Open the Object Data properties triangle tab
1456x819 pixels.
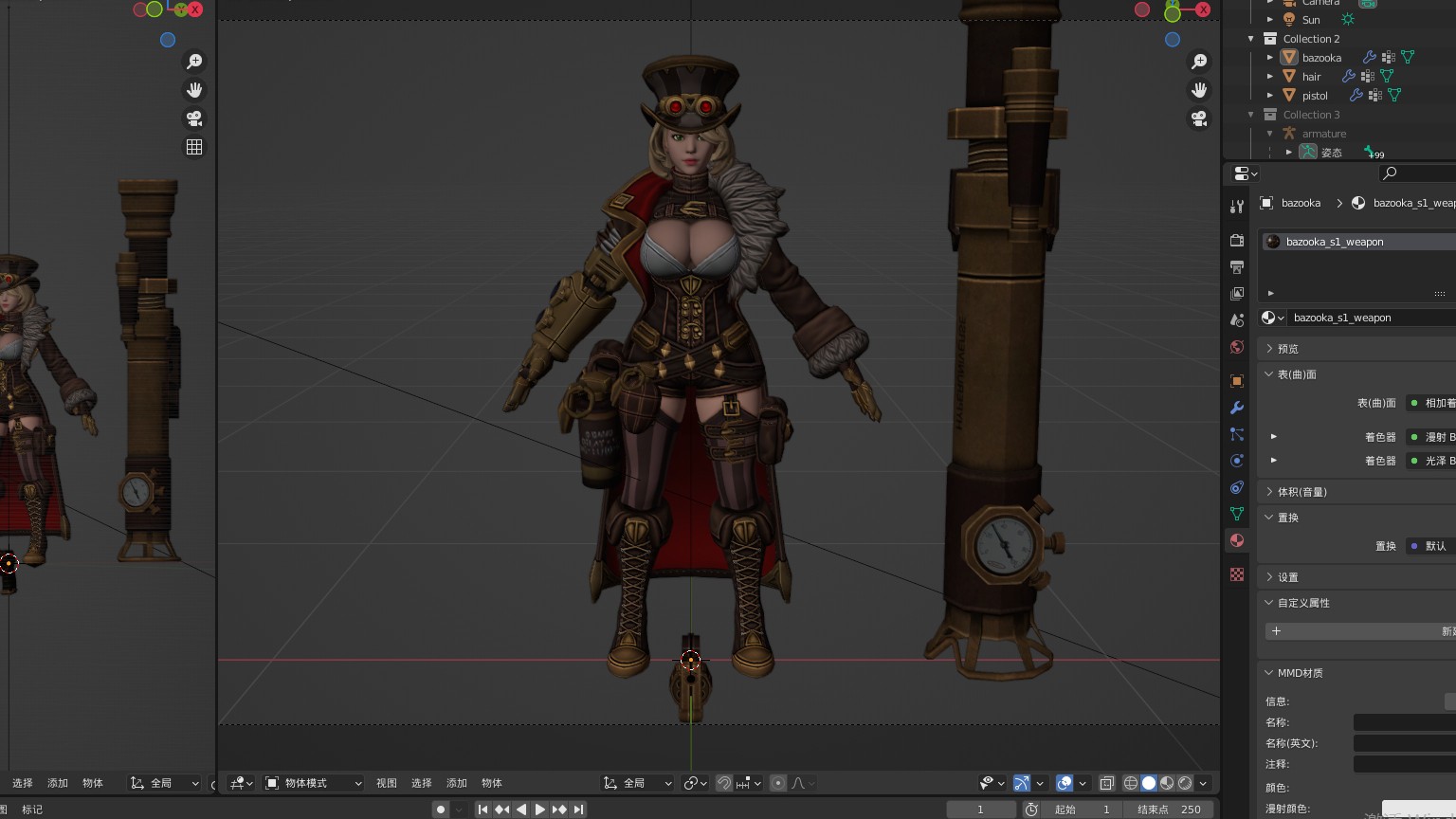click(1237, 514)
